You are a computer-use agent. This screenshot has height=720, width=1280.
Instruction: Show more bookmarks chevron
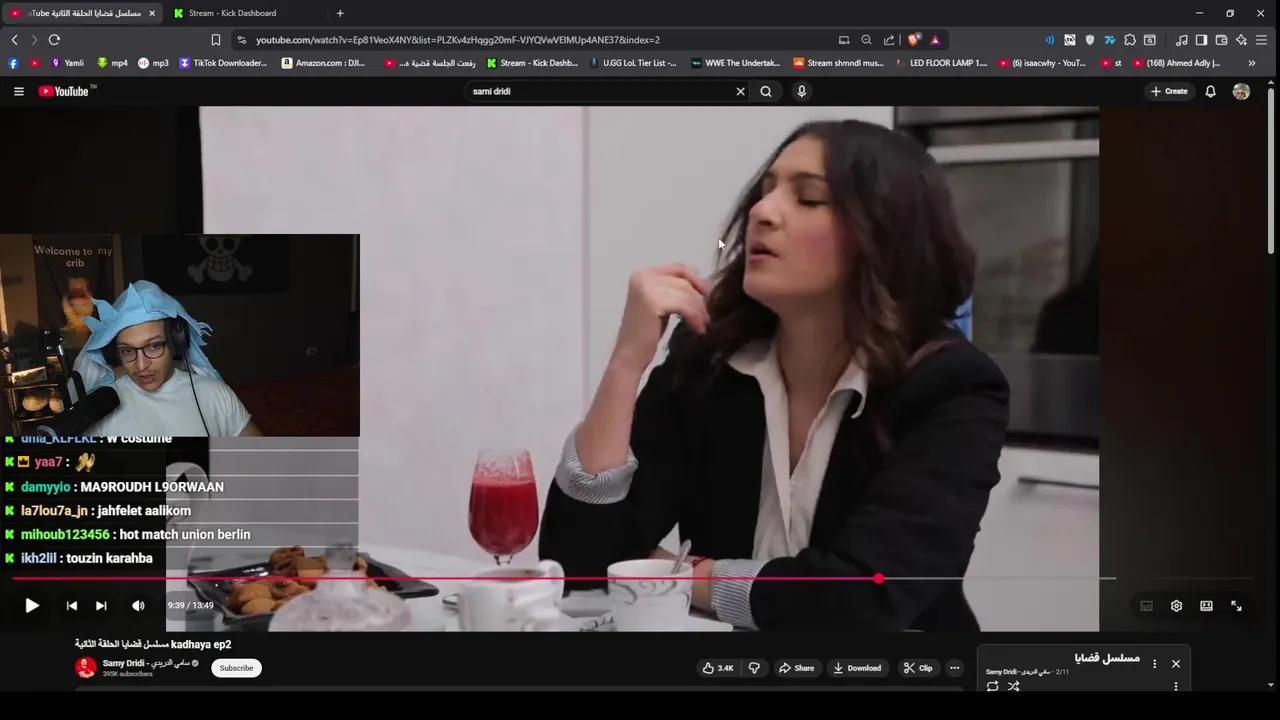pos(1251,63)
